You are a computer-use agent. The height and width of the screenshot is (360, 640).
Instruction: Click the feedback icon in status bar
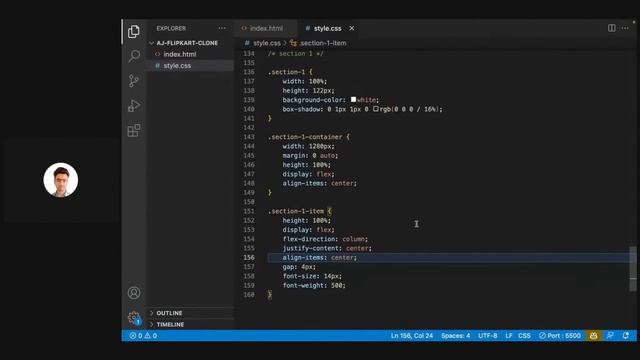tap(610, 336)
